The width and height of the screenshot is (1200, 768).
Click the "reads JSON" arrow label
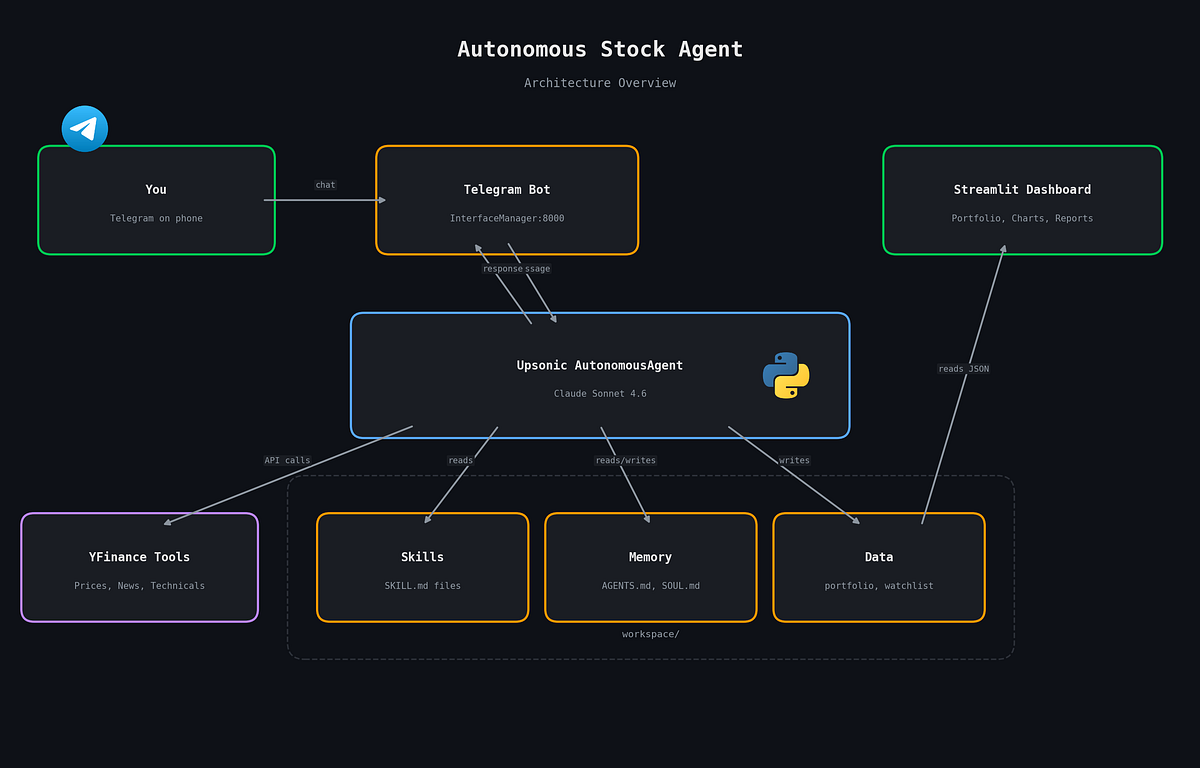[963, 369]
